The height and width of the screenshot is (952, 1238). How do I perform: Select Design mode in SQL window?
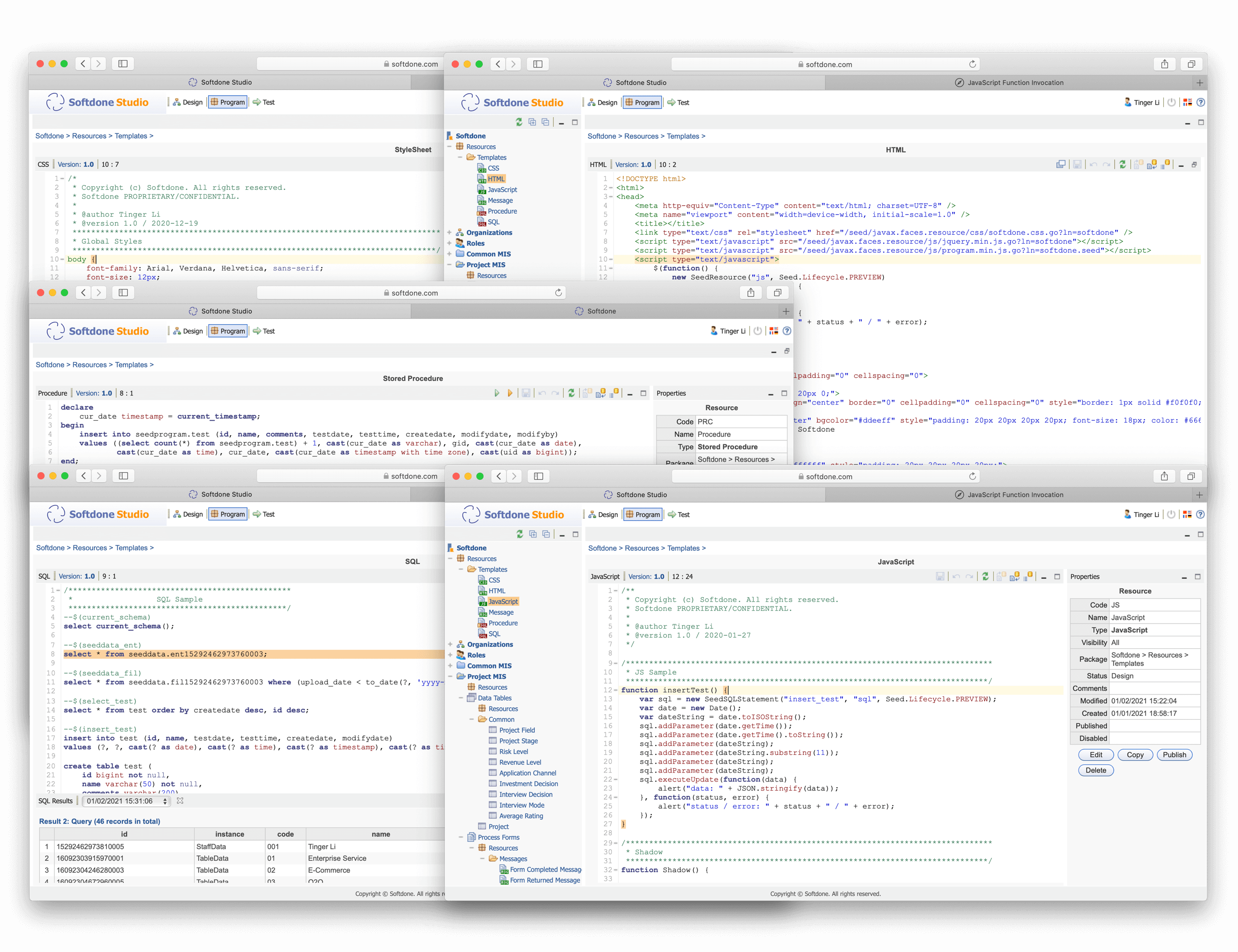188,515
